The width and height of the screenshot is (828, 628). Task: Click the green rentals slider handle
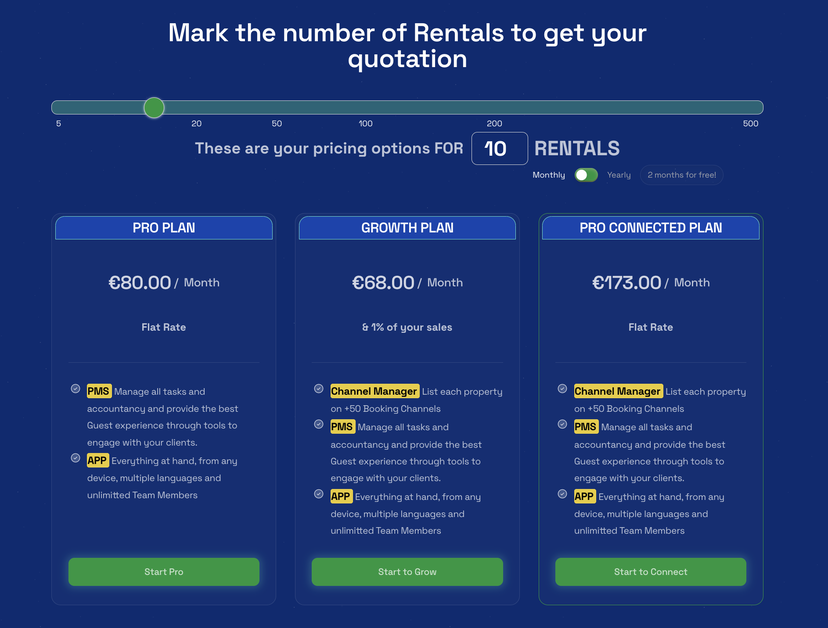pos(154,107)
